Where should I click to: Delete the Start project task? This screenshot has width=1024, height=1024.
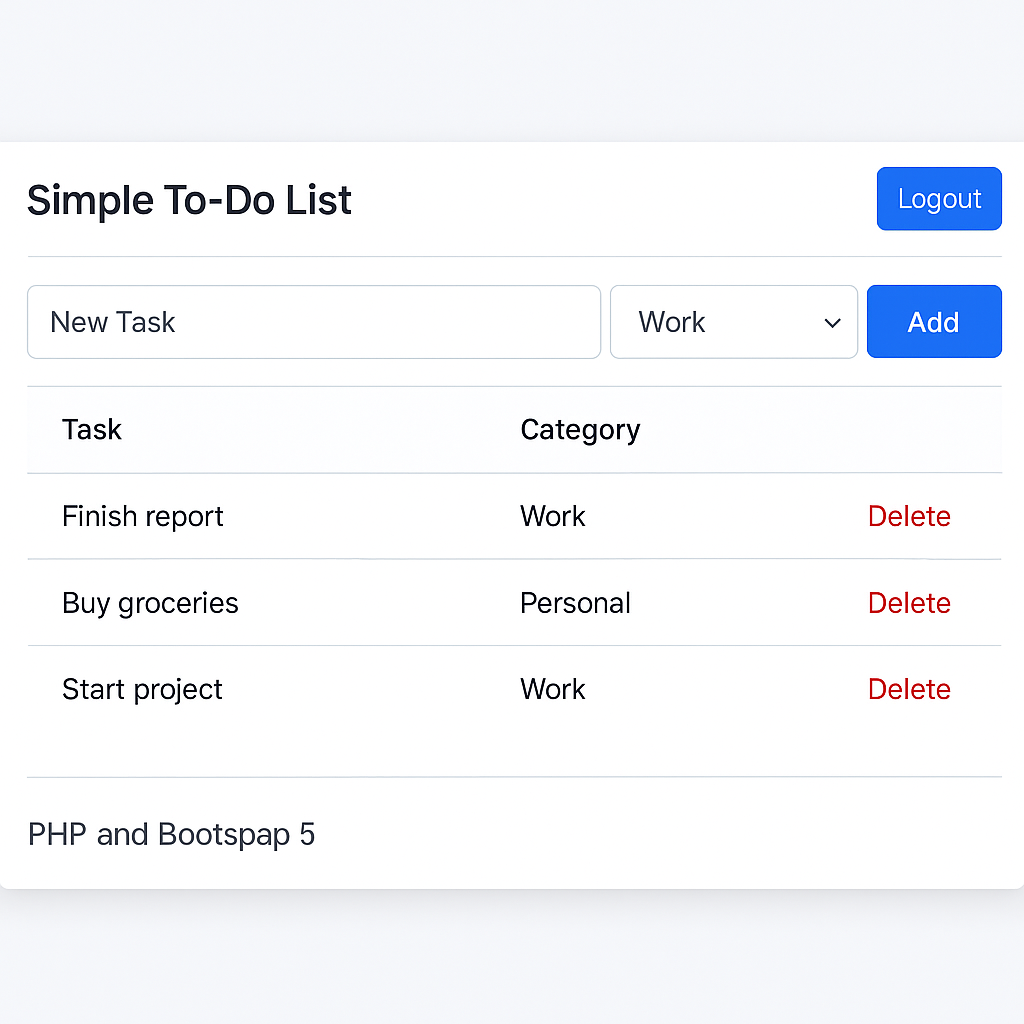pyautogui.click(x=908, y=689)
